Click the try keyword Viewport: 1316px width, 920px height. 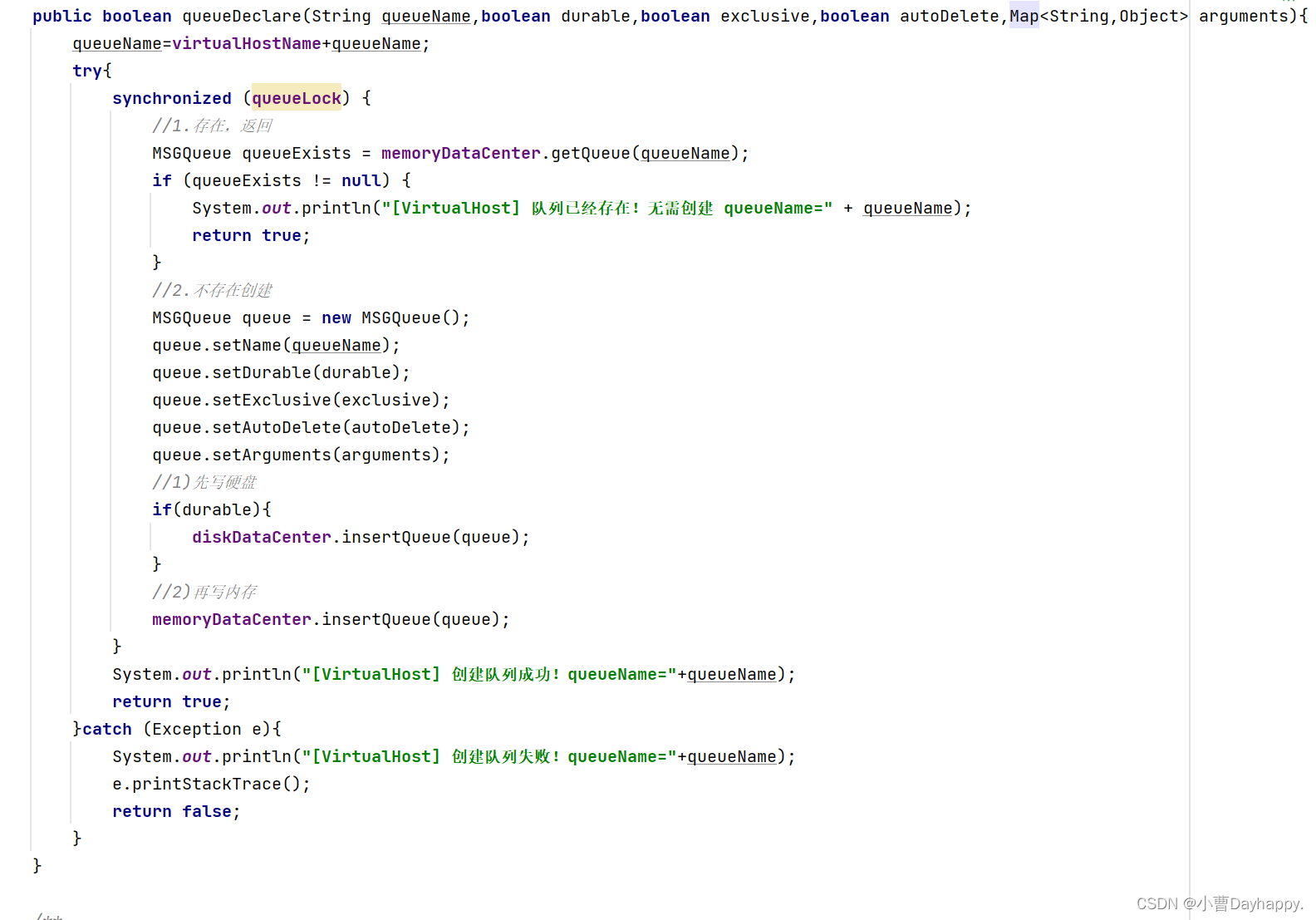tap(87, 71)
